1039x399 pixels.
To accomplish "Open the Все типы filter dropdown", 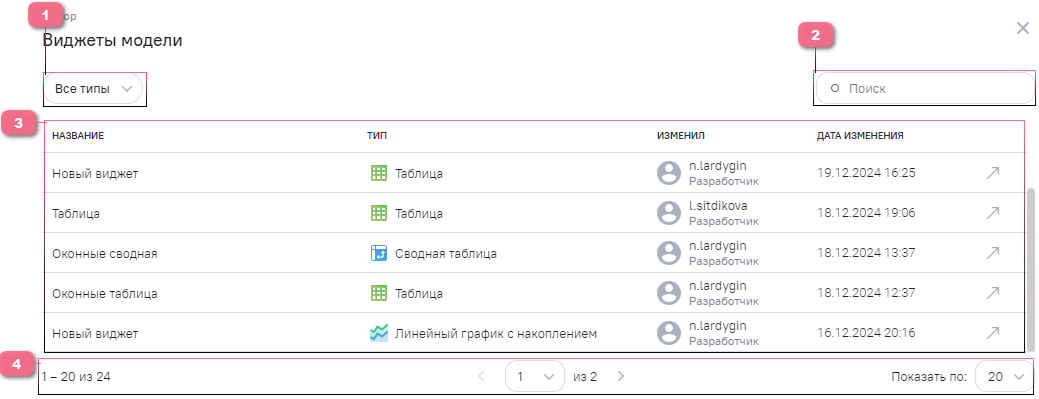I will click(x=93, y=89).
